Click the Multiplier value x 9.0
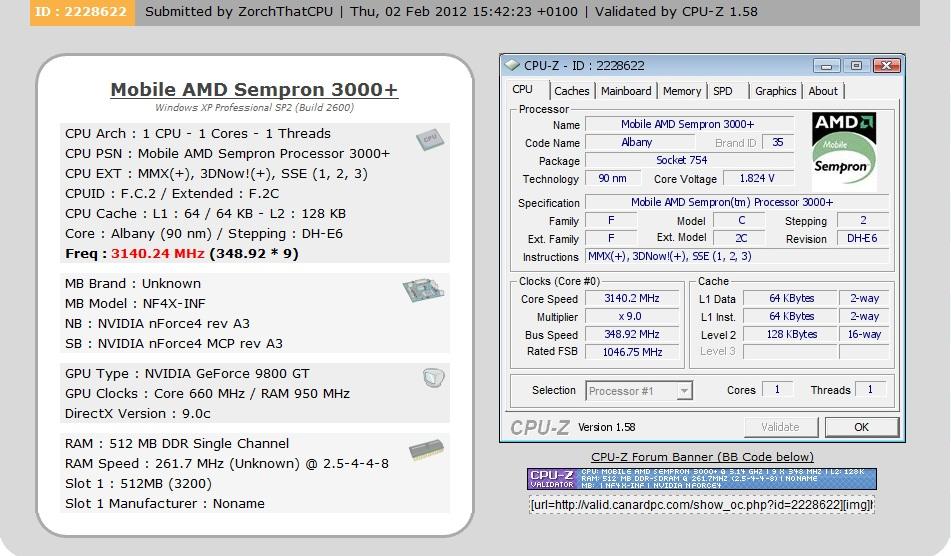Image resolution: width=951 pixels, height=556 pixels. 632,317
